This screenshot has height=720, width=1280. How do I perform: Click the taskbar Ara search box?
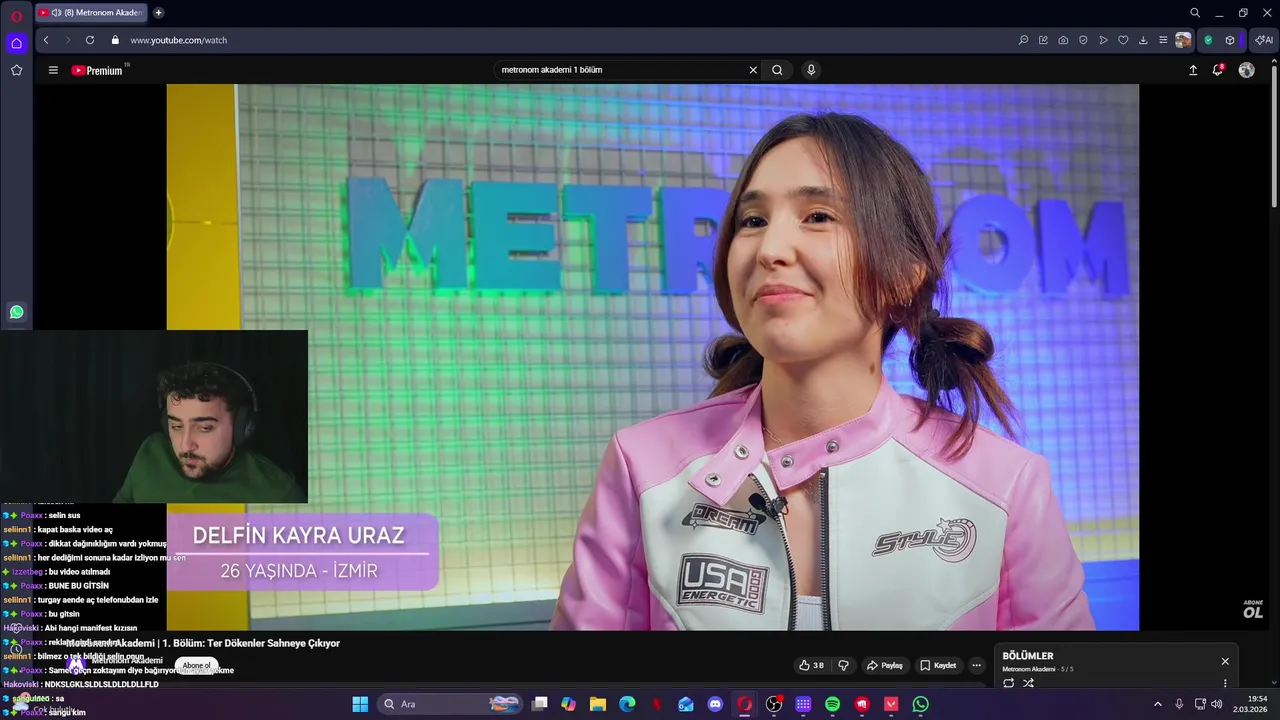pos(451,704)
